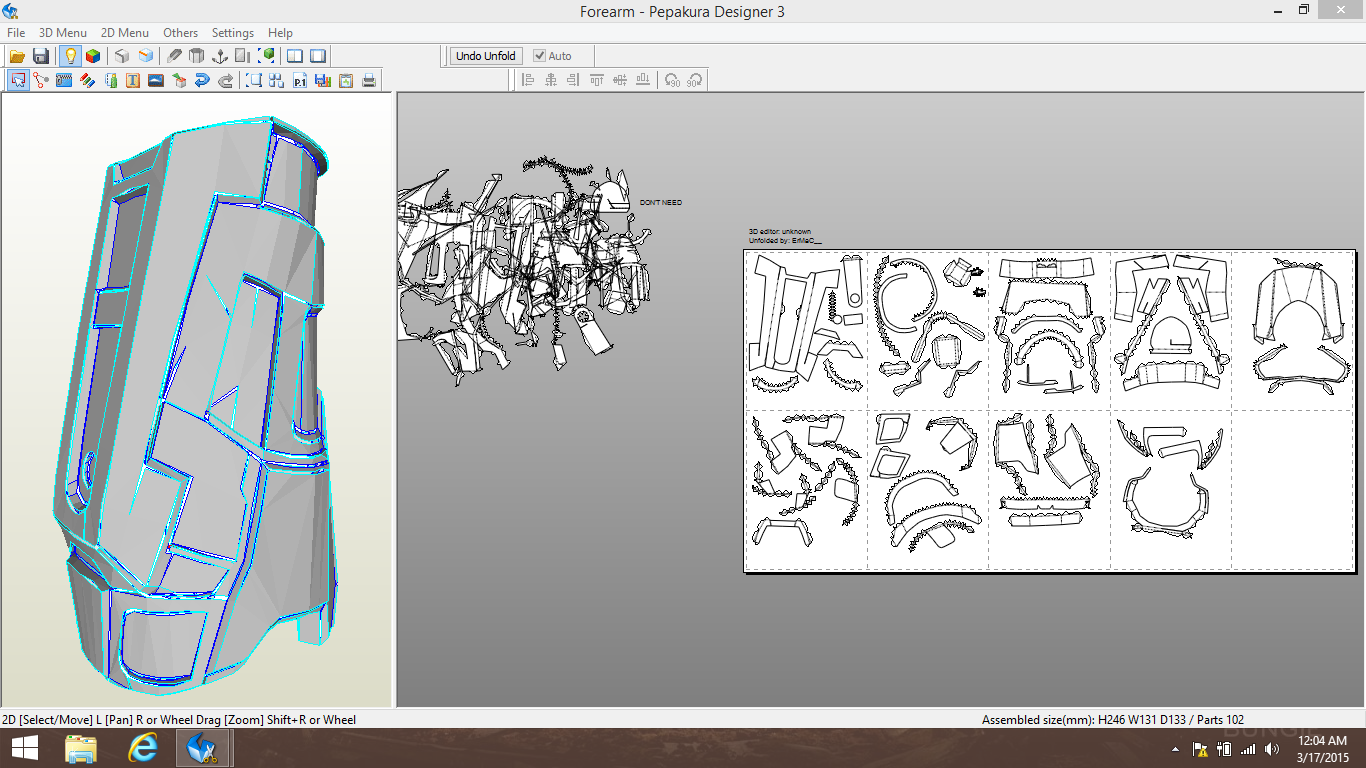Click the Undo Unfold button
1366x768 pixels.
coord(485,56)
